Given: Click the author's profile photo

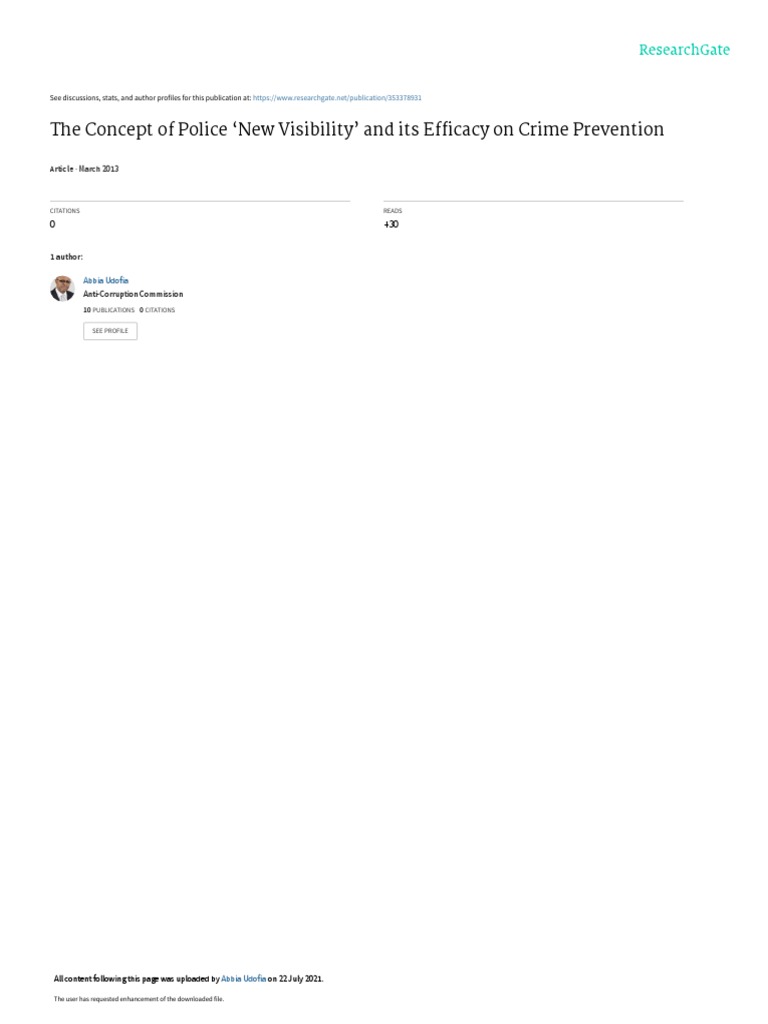Looking at the screenshot, I should pos(63,288).
